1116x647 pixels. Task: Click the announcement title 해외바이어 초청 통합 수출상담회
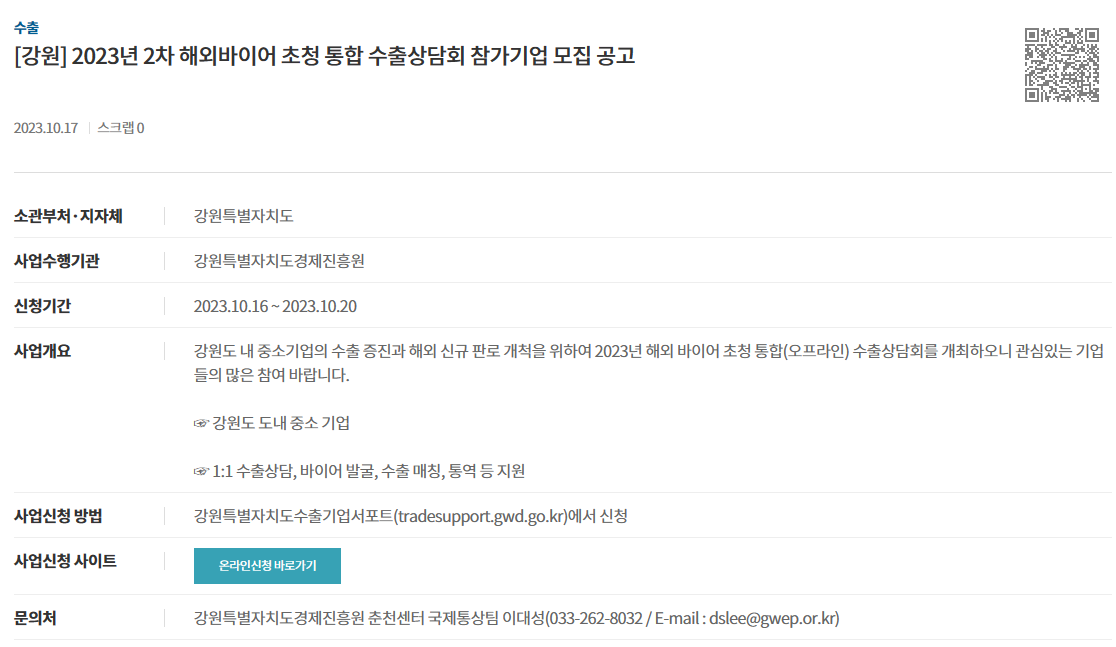tap(322, 56)
